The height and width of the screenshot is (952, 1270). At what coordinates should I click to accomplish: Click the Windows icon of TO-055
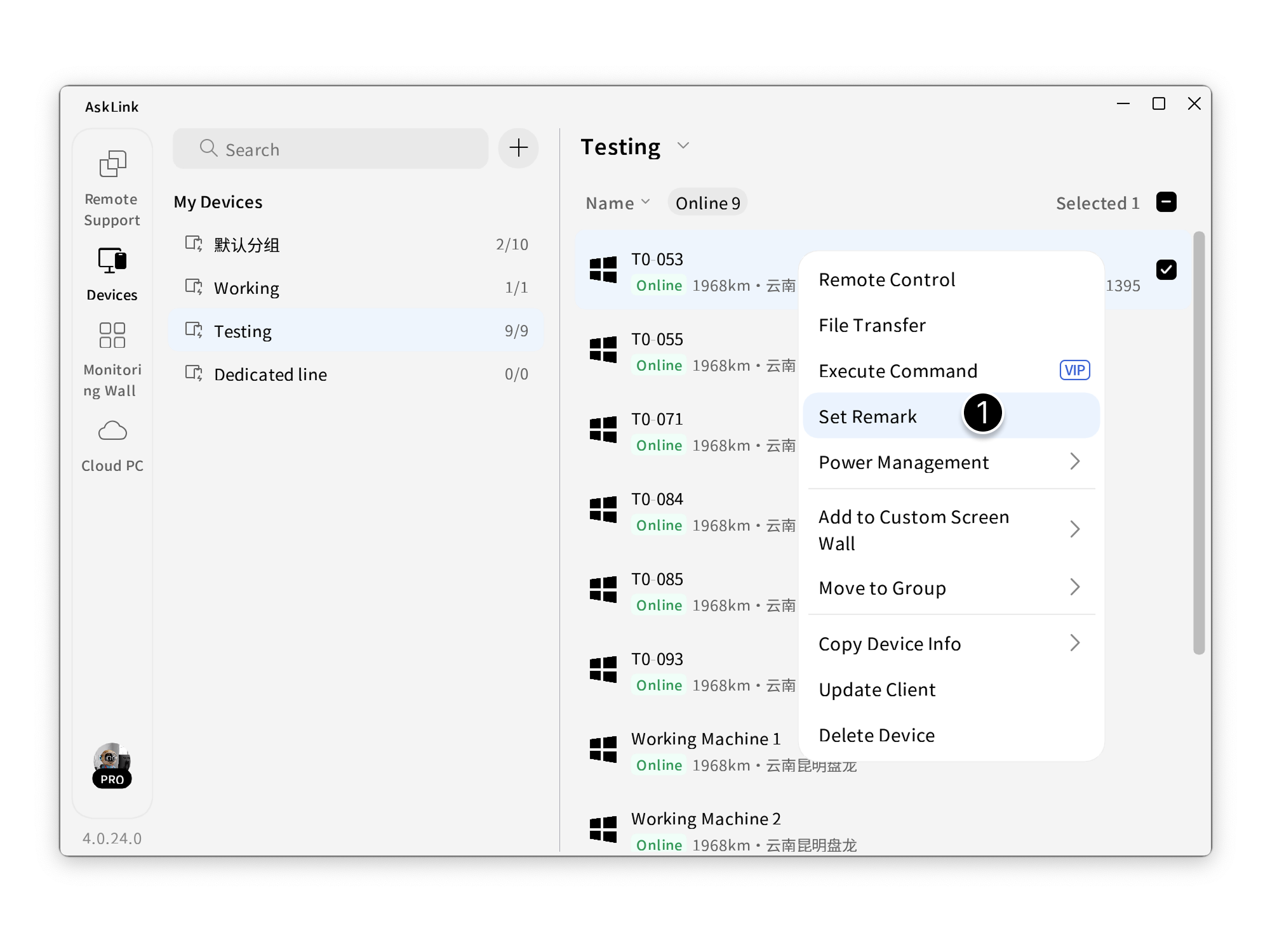coord(603,350)
